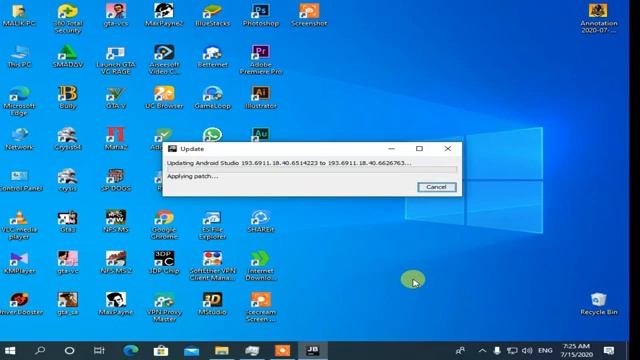Screen dimensions: 640x360
Task: Select the KMPlayer desktop shortcut
Action: (x=19, y=263)
